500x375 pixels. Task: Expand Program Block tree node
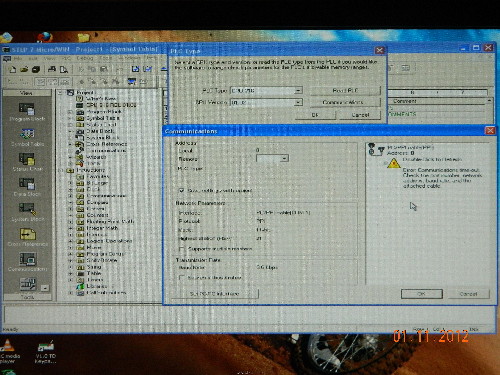pyautogui.click(x=70, y=112)
